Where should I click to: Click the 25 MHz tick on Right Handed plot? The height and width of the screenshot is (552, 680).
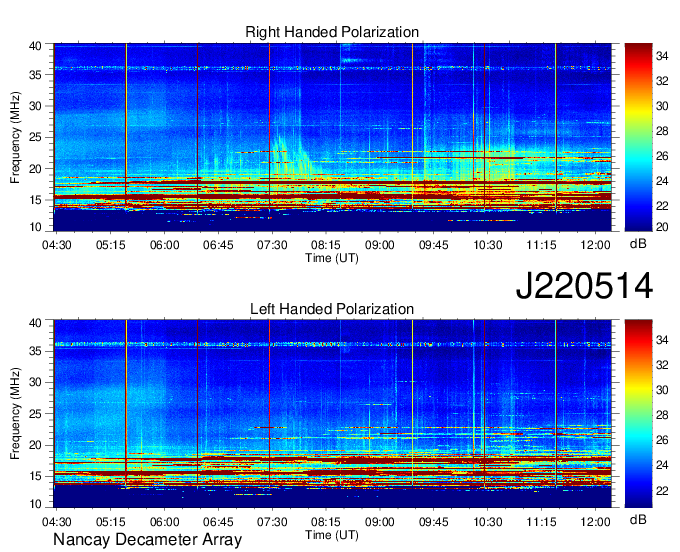point(35,137)
